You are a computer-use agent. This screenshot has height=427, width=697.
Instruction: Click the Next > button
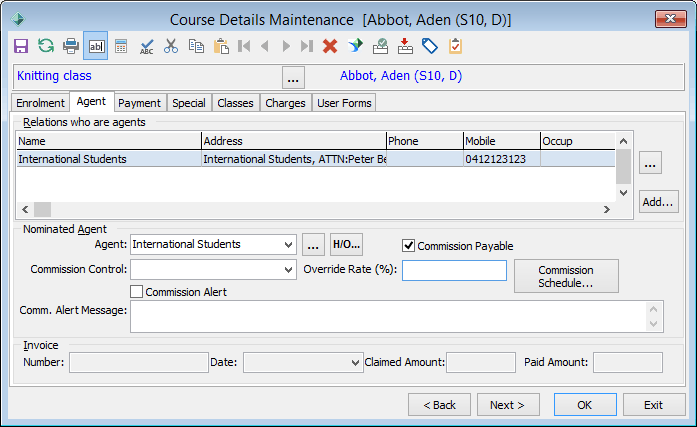[508, 405]
